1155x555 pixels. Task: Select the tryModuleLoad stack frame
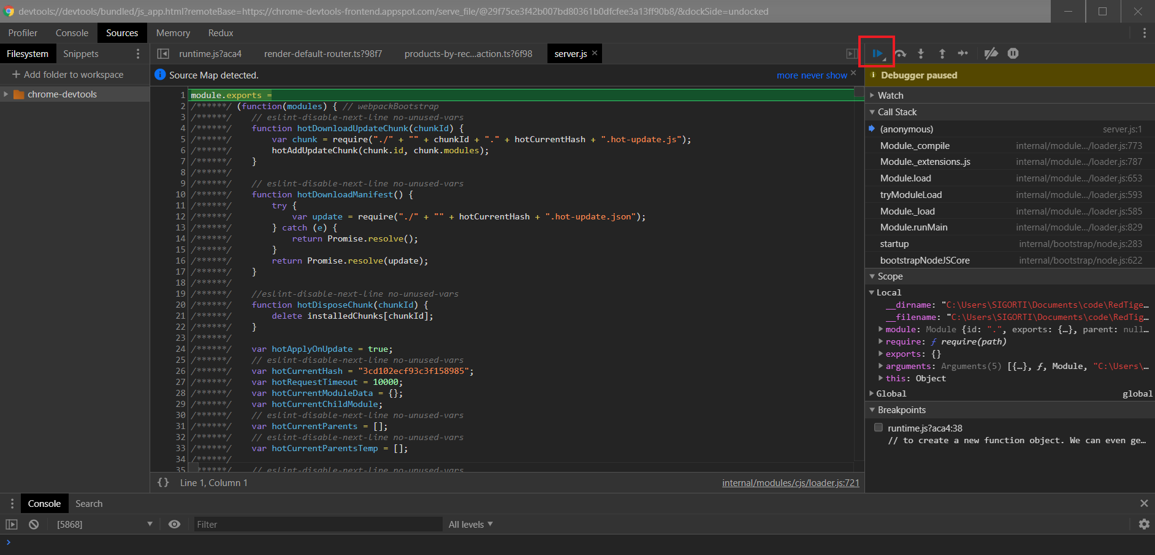click(1010, 195)
